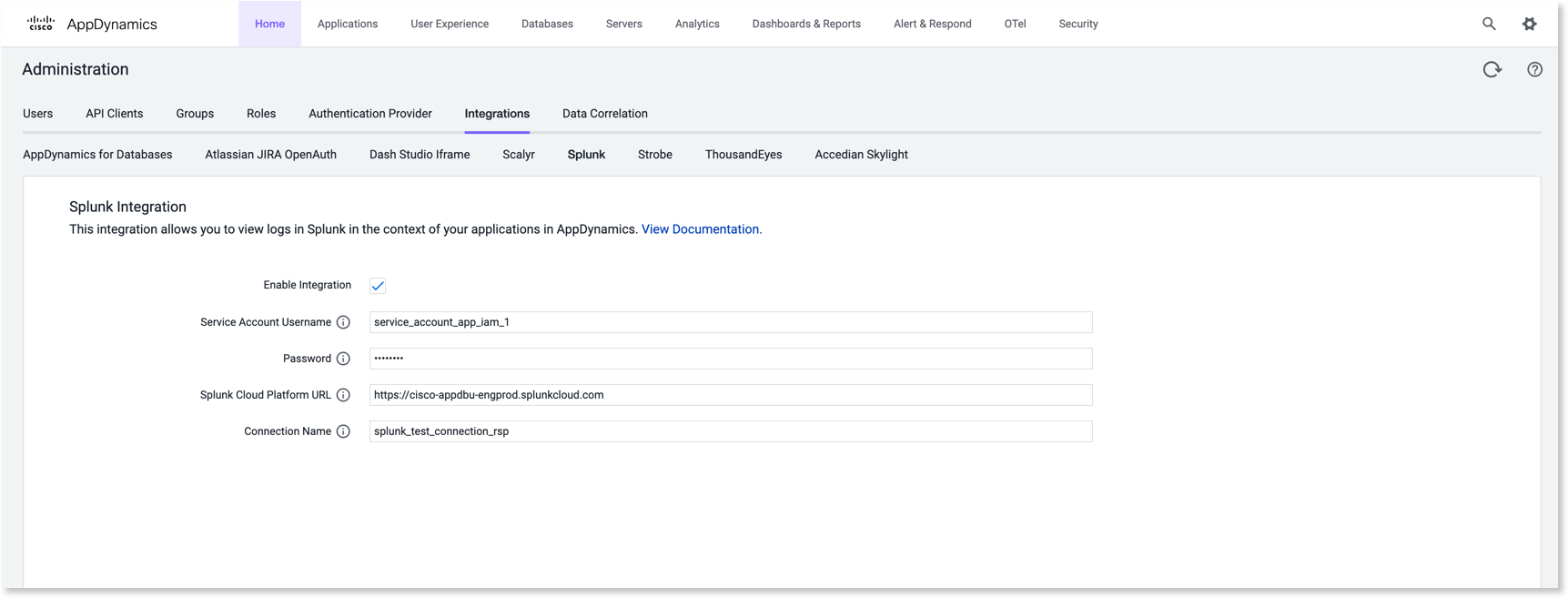
Task: Click into the Password field
Action: click(731, 359)
